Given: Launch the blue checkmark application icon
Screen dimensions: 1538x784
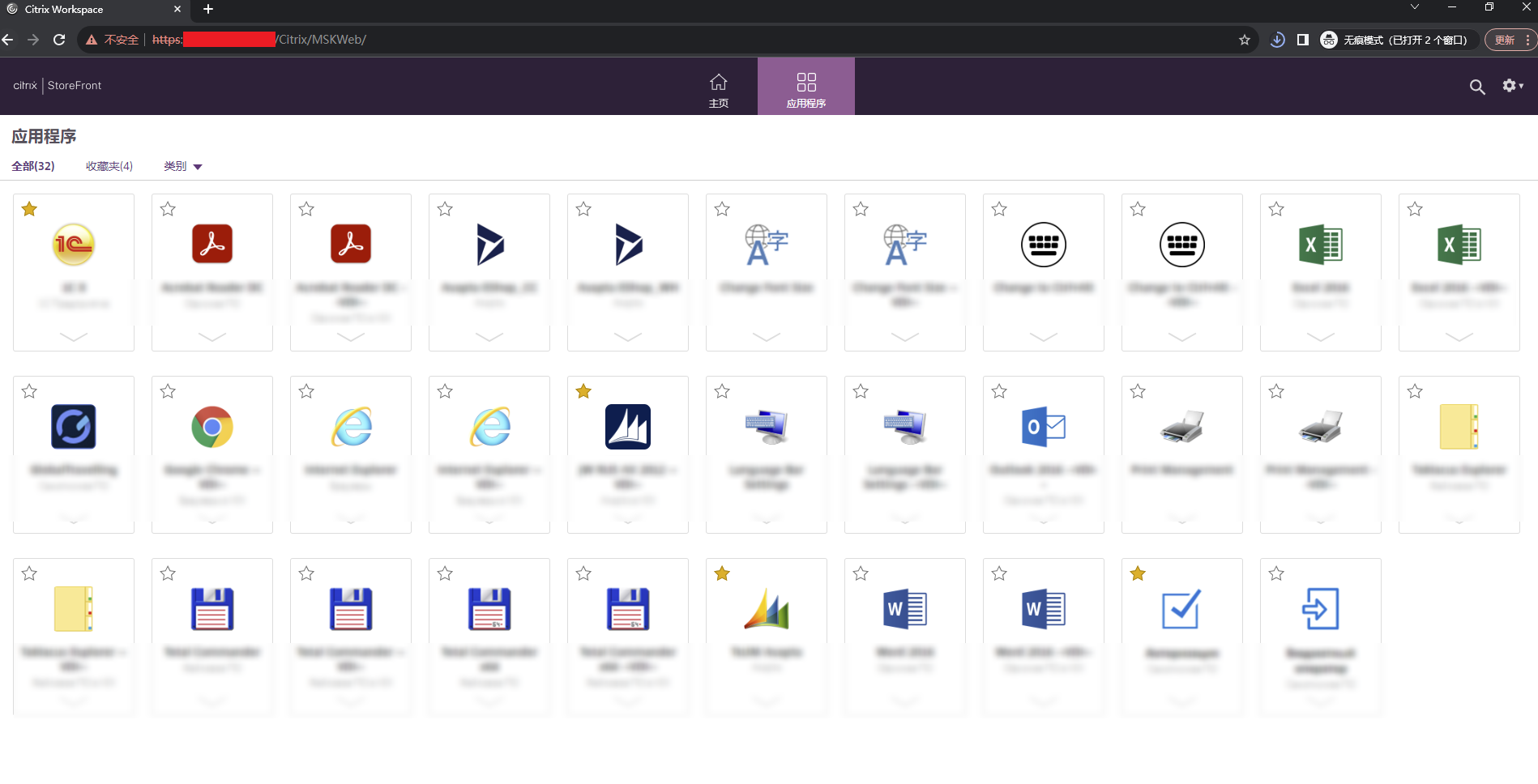Looking at the screenshot, I should pyautogui.click(x=1181, y=609).
